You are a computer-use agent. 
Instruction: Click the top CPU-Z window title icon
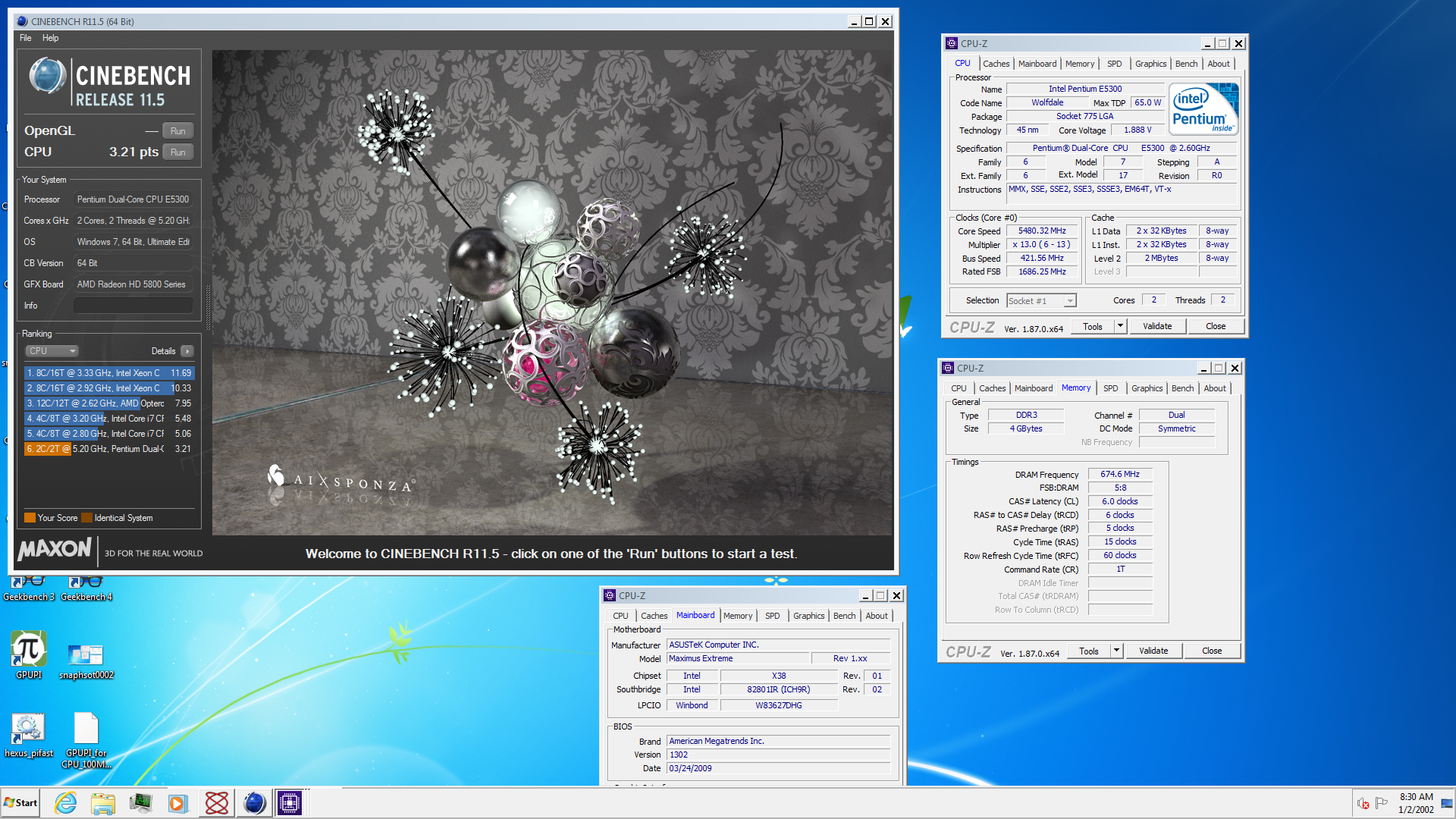point(952,43)
